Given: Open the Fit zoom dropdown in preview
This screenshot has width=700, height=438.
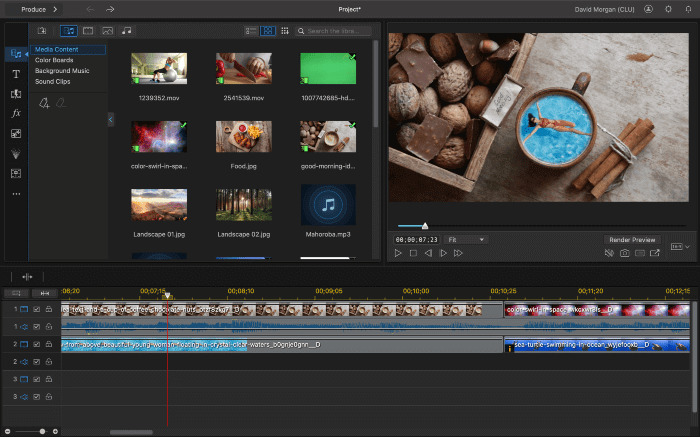Looking at the screenshot, I should [466, 240].
